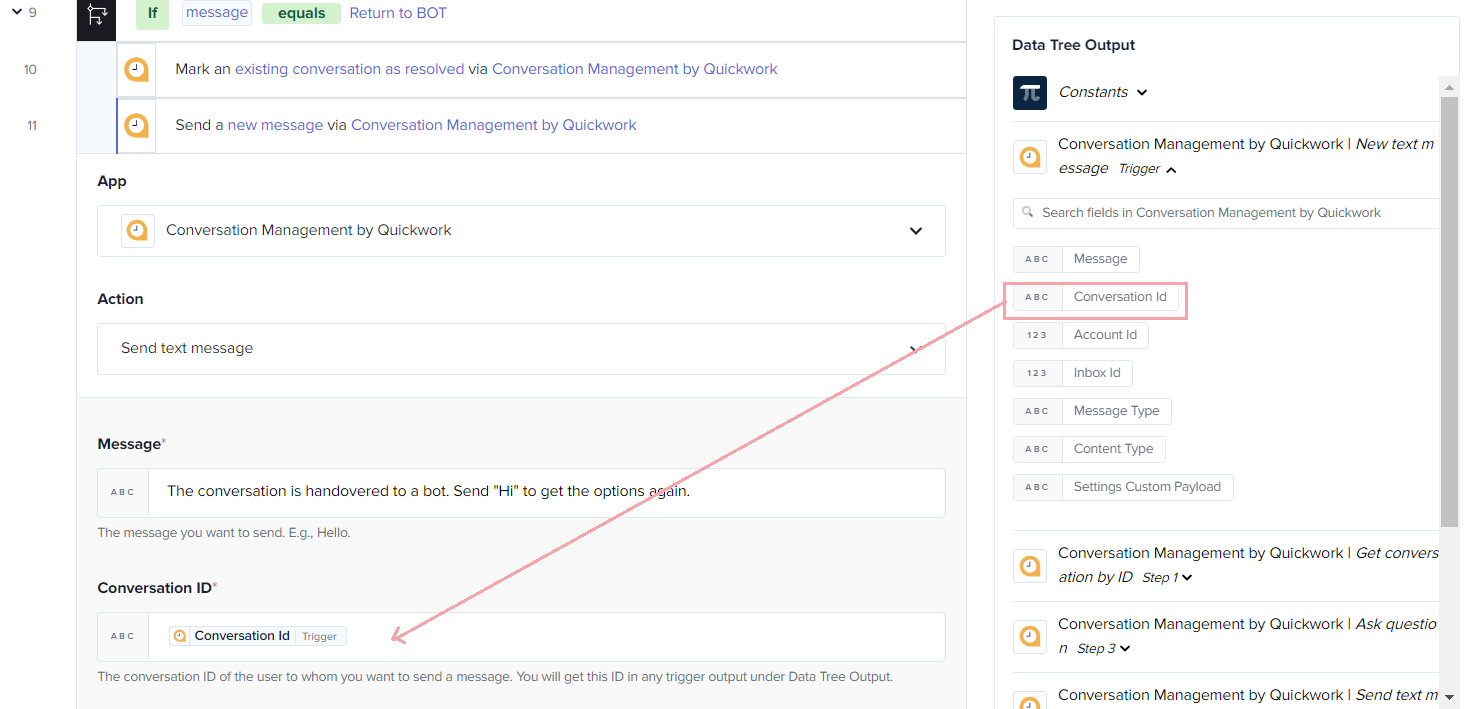Click the Conversation Id Trigger pill in field

coord(258,636)
